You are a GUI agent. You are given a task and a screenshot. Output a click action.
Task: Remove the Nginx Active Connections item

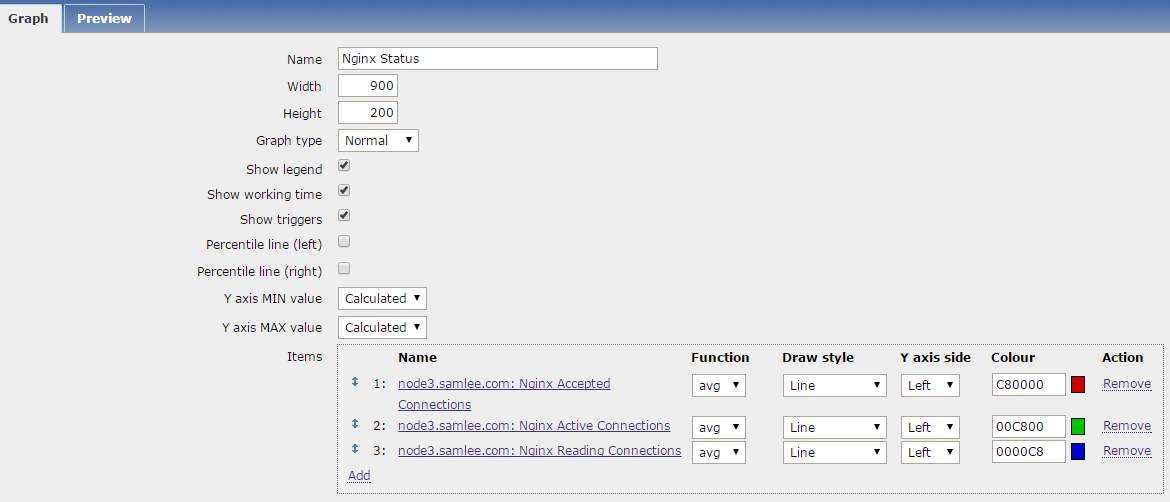tap(1127, 425)
